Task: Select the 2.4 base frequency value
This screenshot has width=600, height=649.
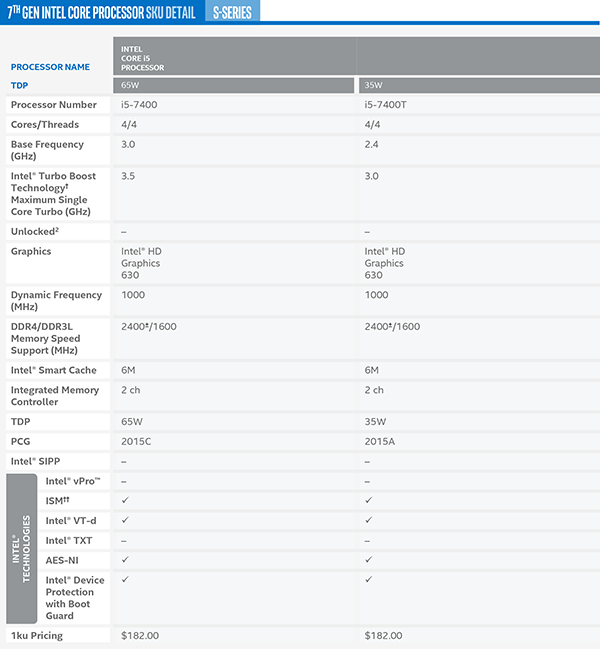Action: (x=371, y=145)
